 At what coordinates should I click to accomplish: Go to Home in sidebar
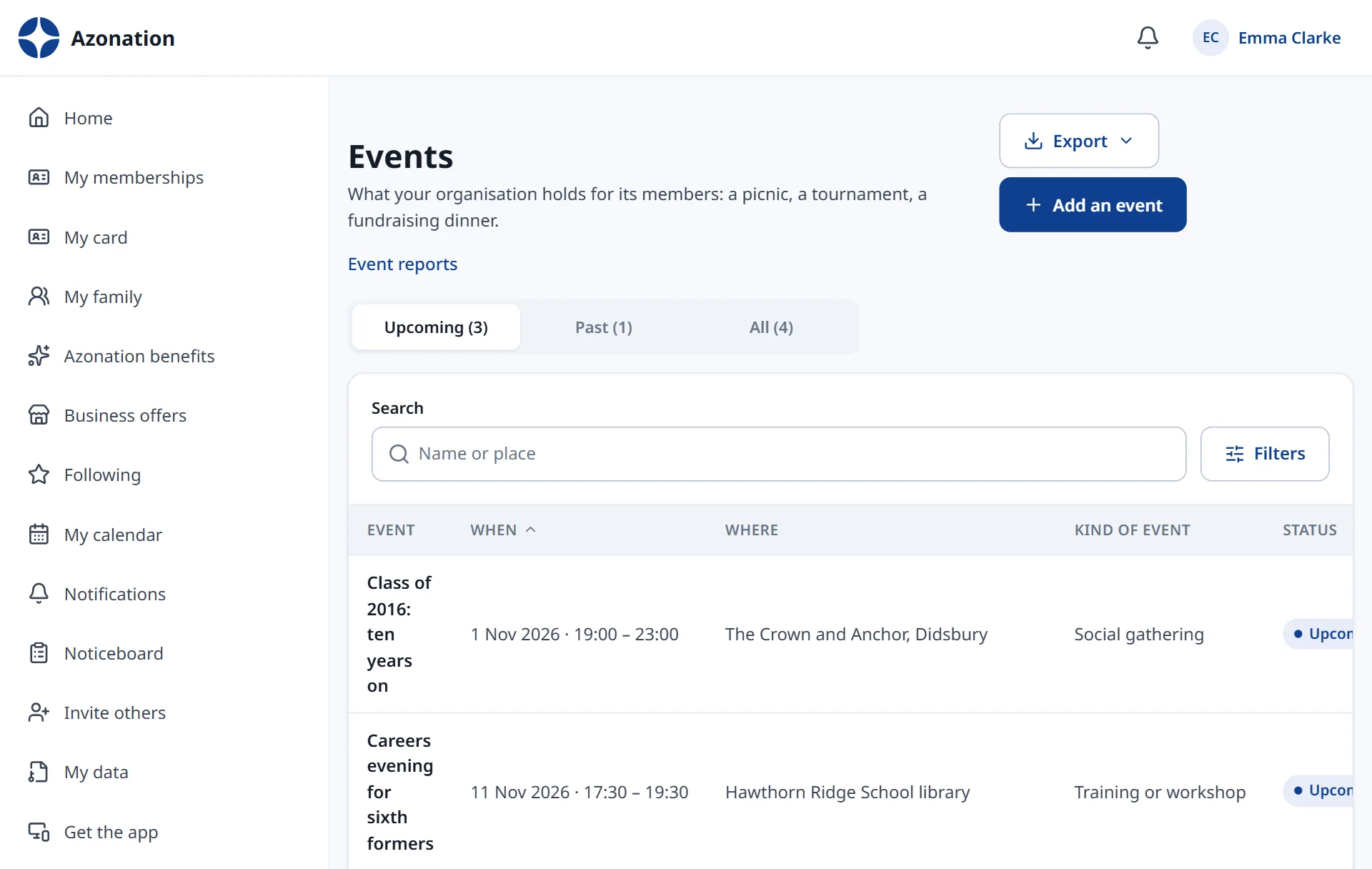point(88,118)
